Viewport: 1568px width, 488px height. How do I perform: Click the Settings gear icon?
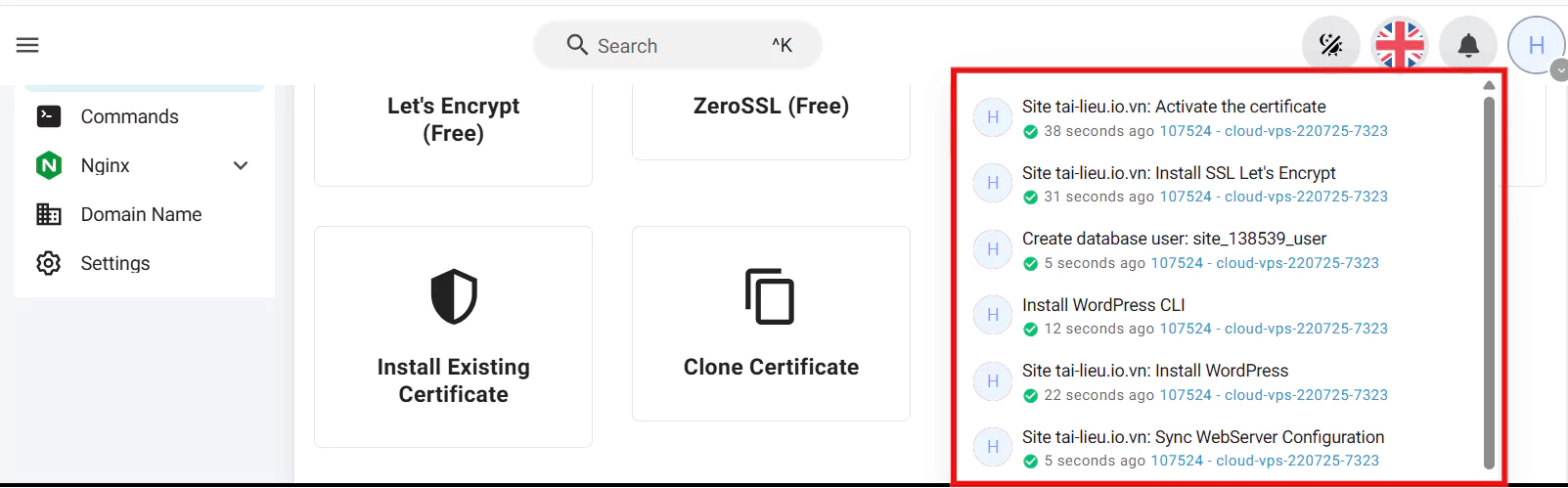(49, 263)
